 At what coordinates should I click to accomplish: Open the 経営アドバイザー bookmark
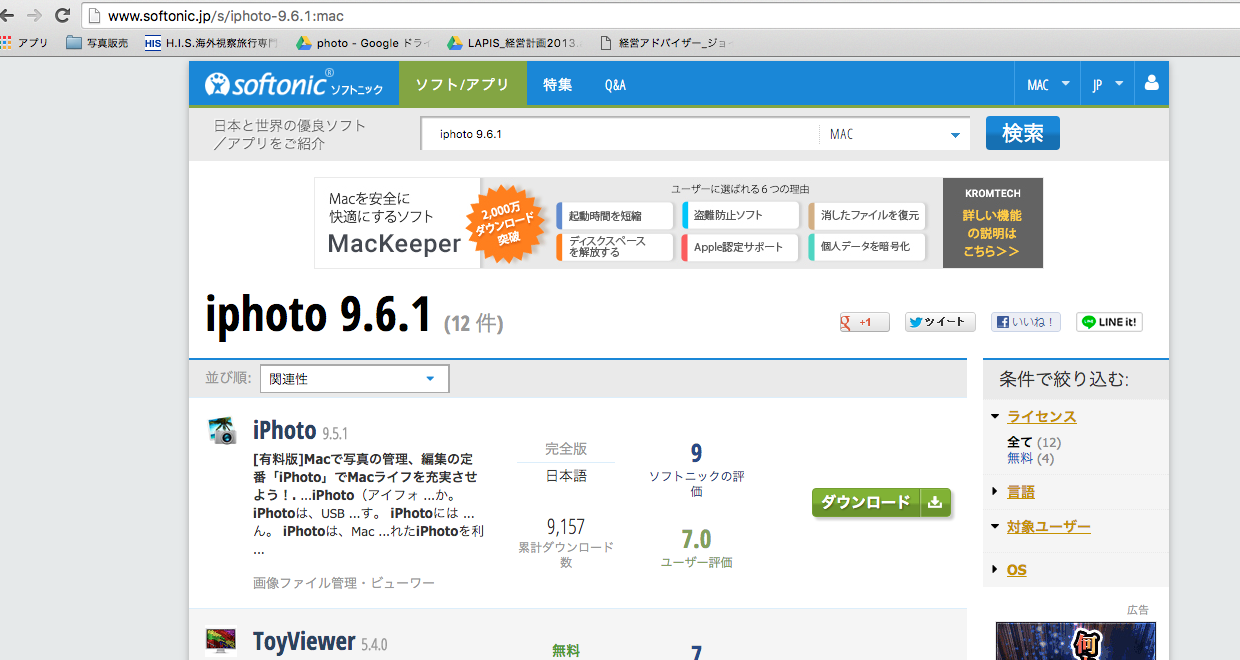[666, 43]
